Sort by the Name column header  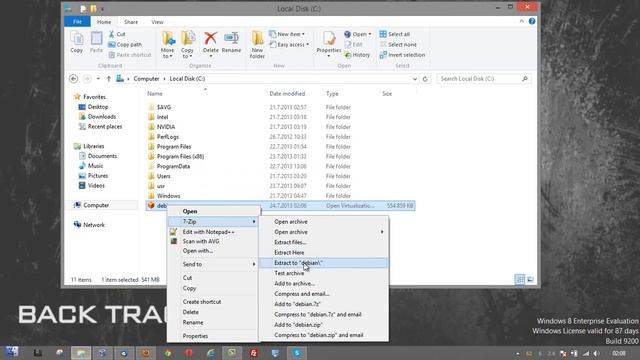(155, 94)
